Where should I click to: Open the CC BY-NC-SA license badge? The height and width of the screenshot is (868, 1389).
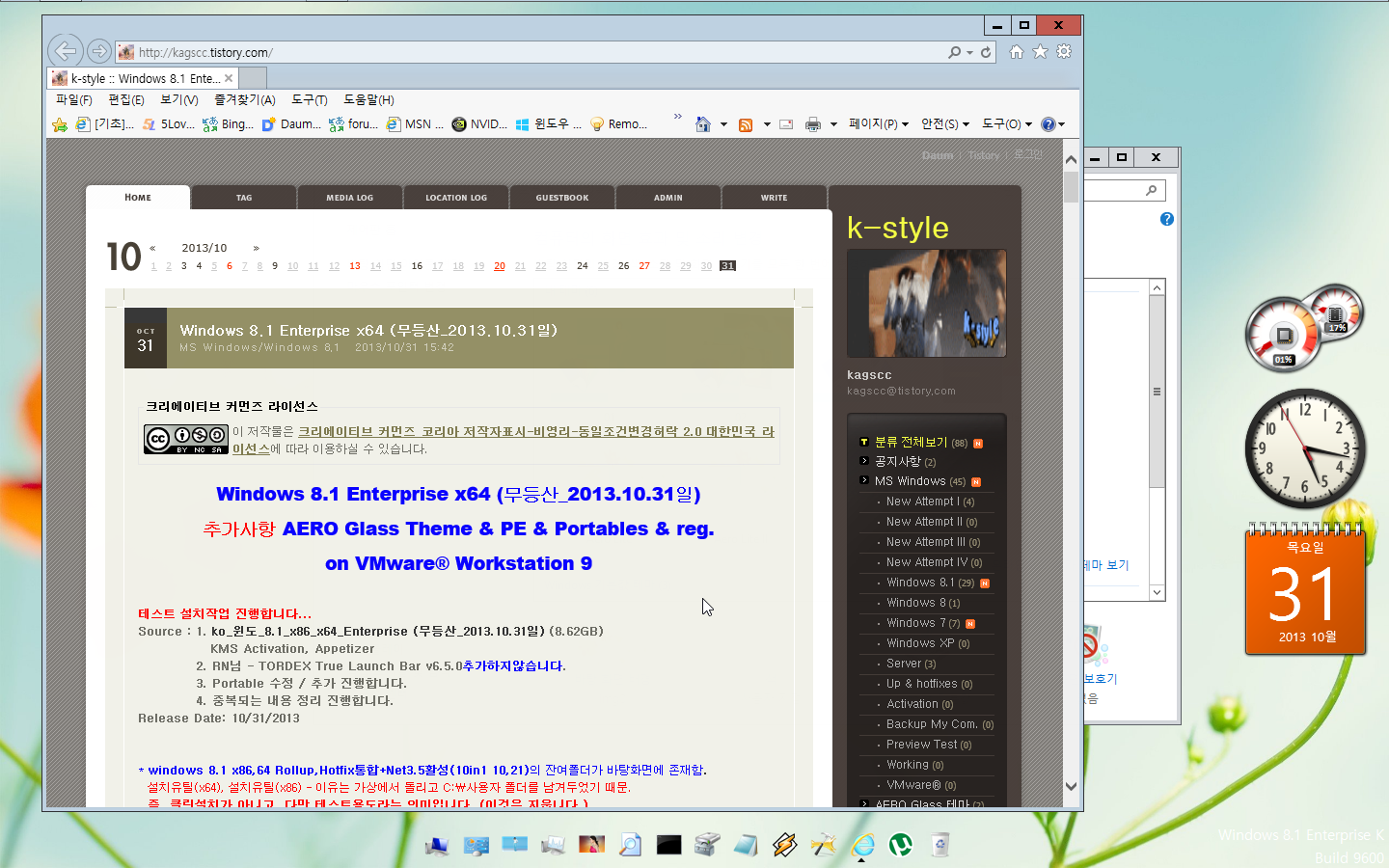[x=186, y=439]
